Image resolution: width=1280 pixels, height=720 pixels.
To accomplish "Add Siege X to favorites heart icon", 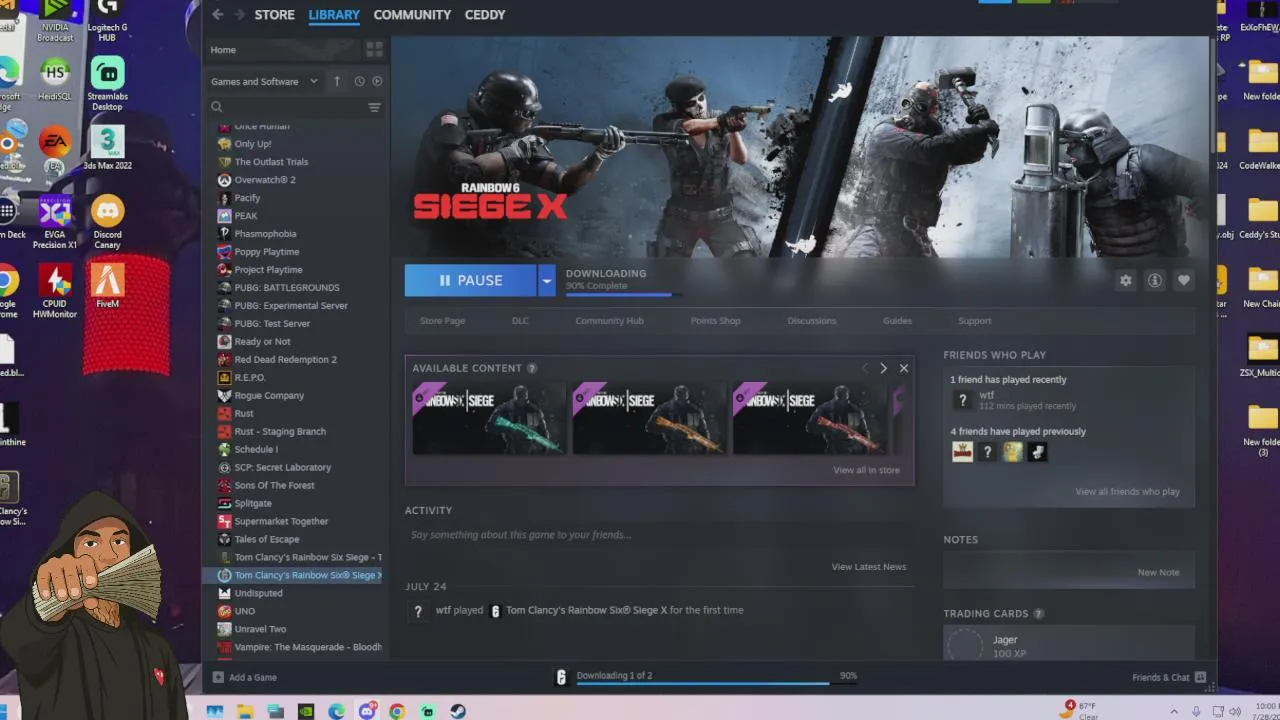I will tap(1183, 281).
